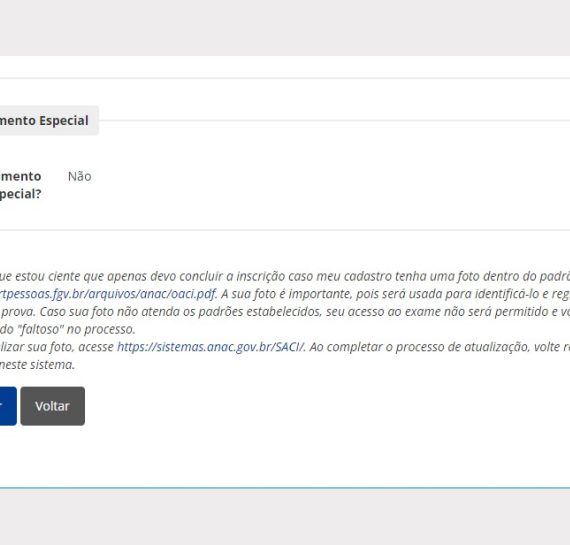This screenshot has height=545, width=570.
Task: Click the 'estou ciente' declaration text
Action: pyautogui.click(x=47, y=276)
